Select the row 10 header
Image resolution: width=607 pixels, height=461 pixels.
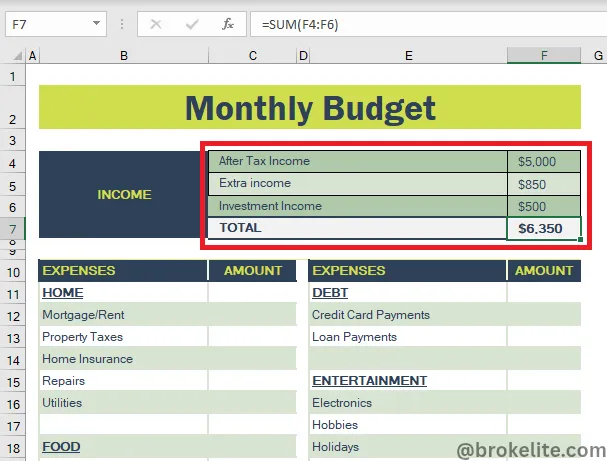pyautogui.click(x=13, y=271)
